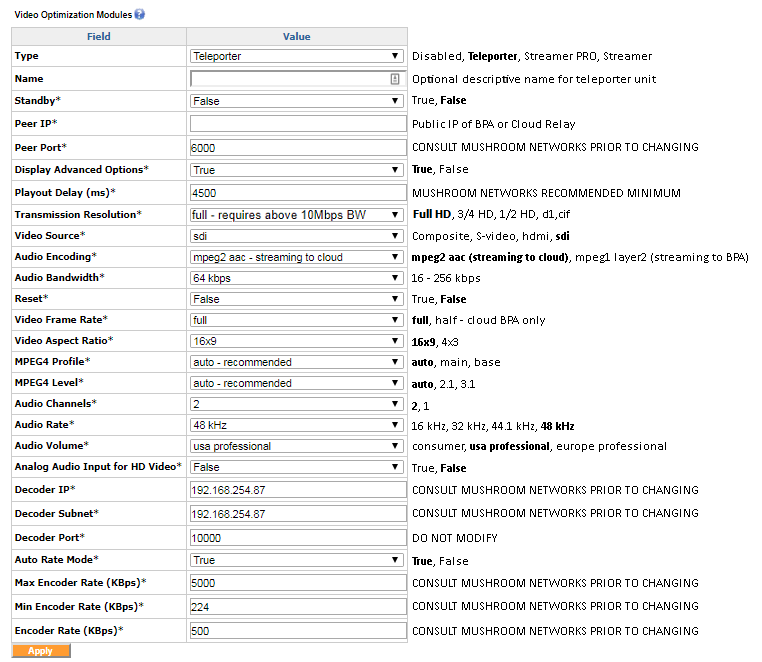The height and width of the screenshot is (662, 762).
Task: Open the Audio Volume dropdown
Action: pos(296,446)
